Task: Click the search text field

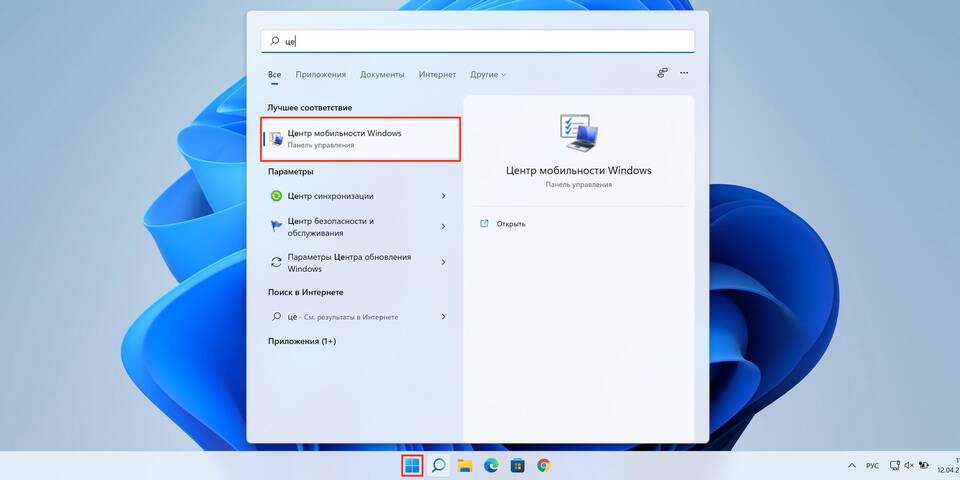Action: 478,41
